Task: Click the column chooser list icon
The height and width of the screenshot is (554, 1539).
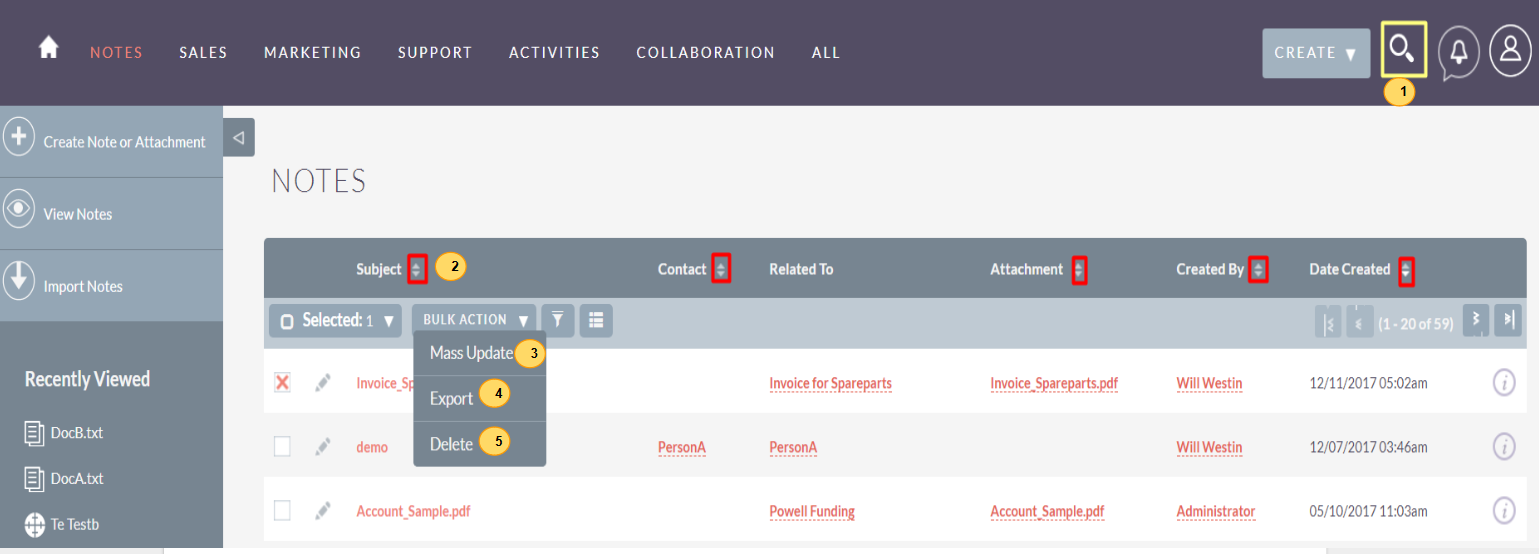Action: [x=596, y=320]
